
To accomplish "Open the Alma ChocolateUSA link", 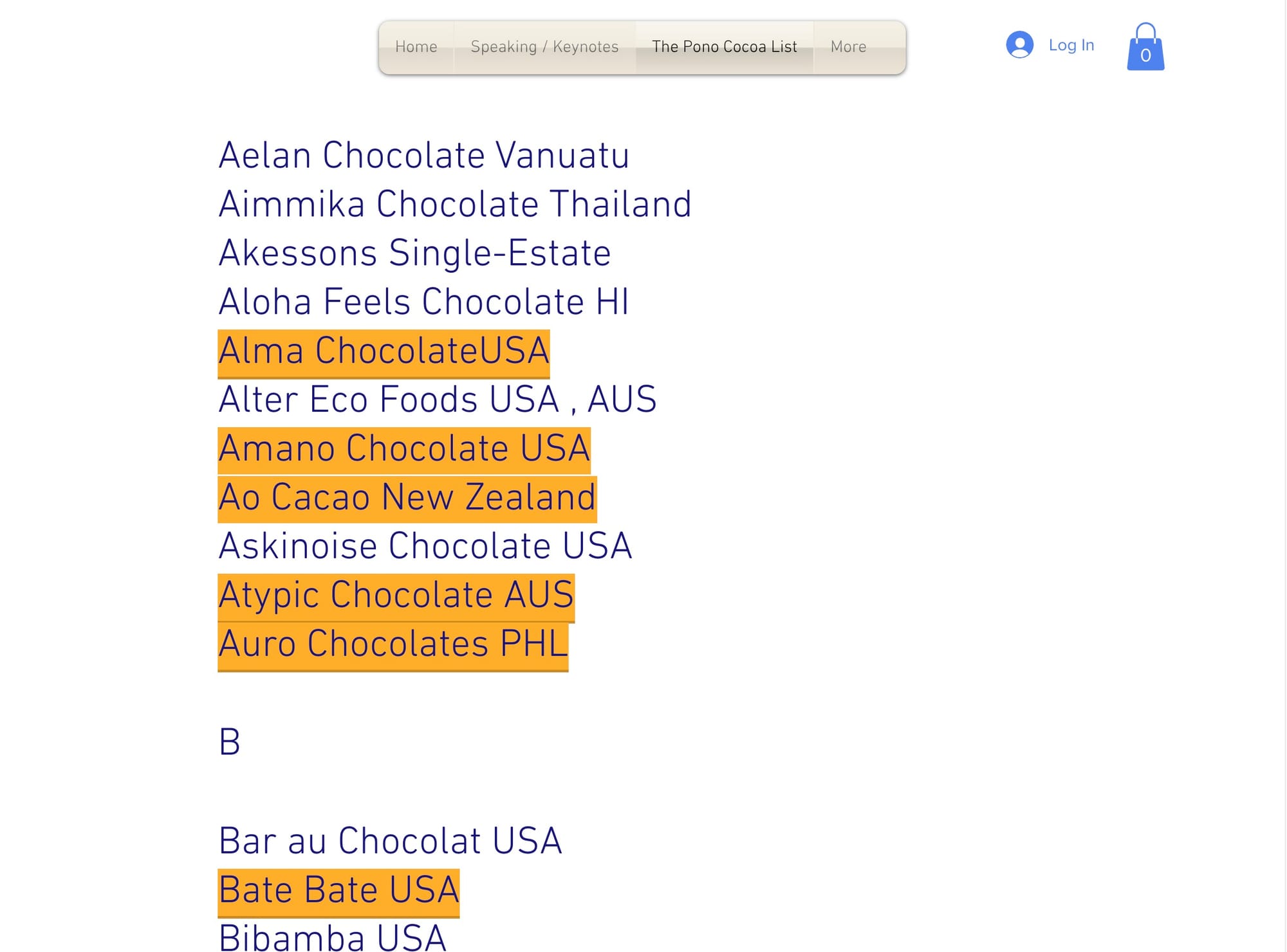I will tap(384, 351).
